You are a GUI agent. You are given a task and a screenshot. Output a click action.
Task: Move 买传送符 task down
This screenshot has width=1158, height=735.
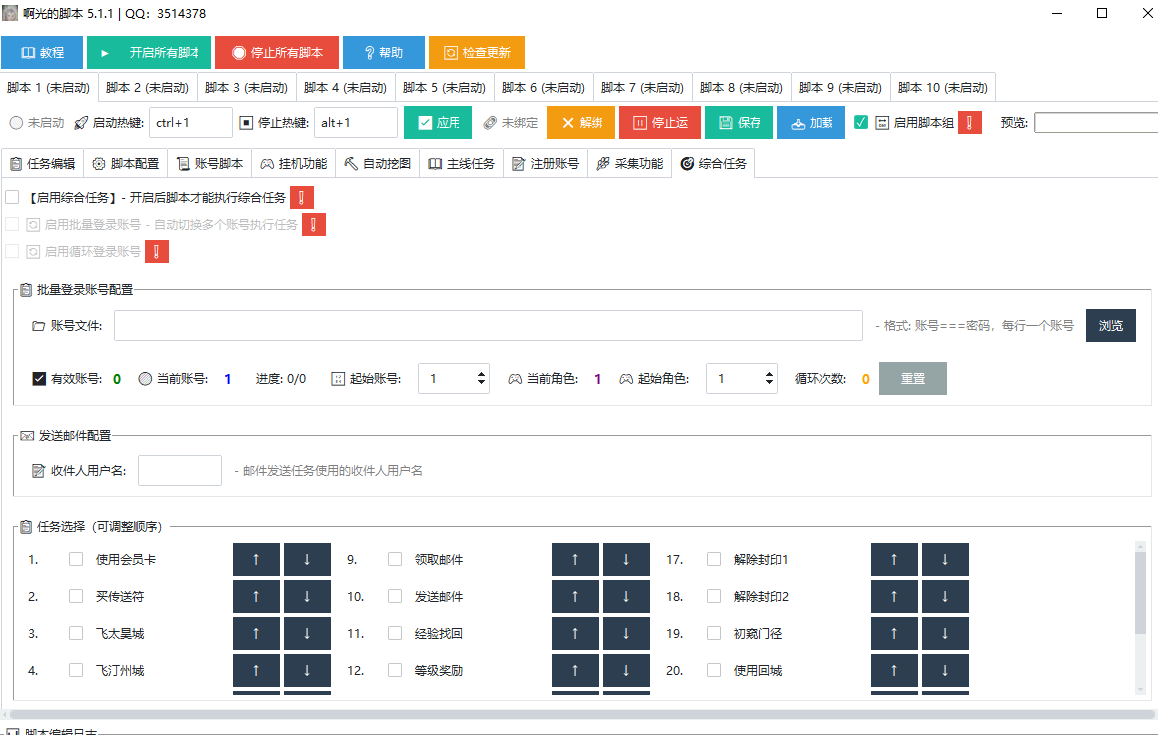307,596
